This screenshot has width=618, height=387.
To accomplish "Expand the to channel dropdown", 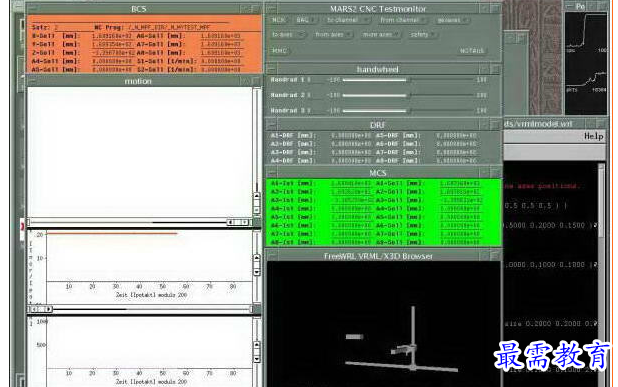I will [347, 20].
